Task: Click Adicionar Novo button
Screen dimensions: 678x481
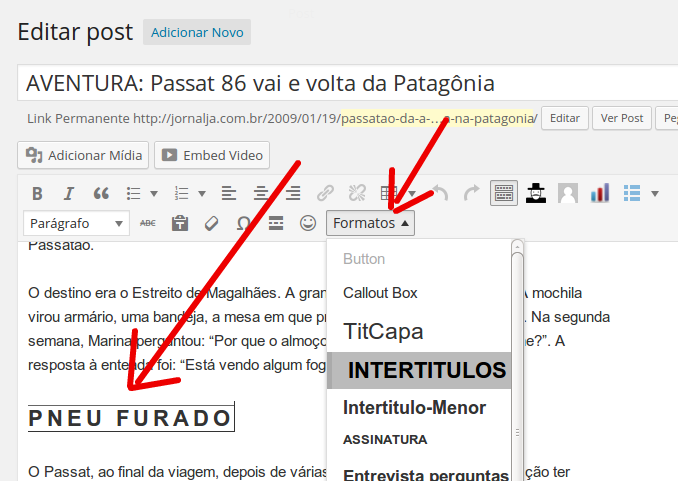Action: tap(197, 32)
